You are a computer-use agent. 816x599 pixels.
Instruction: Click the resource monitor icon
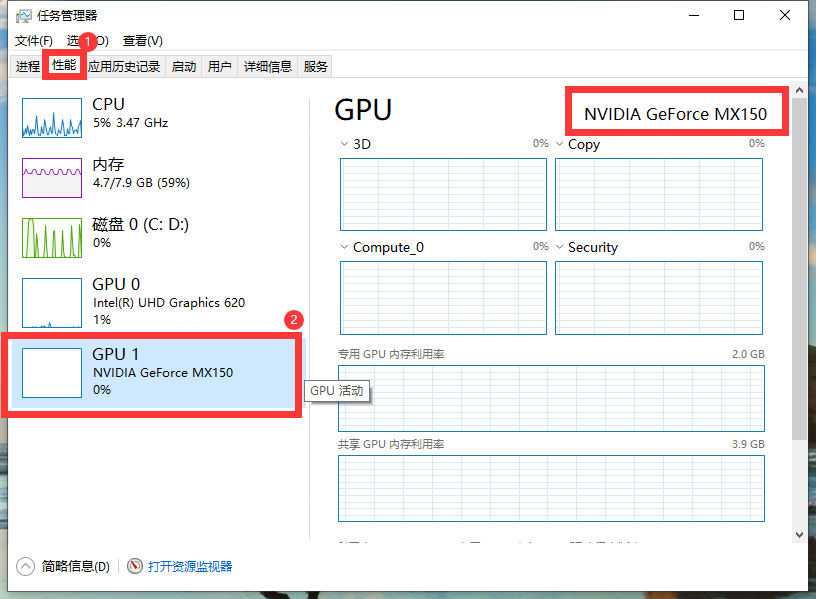pyautogui.click(x=135, y=566)
